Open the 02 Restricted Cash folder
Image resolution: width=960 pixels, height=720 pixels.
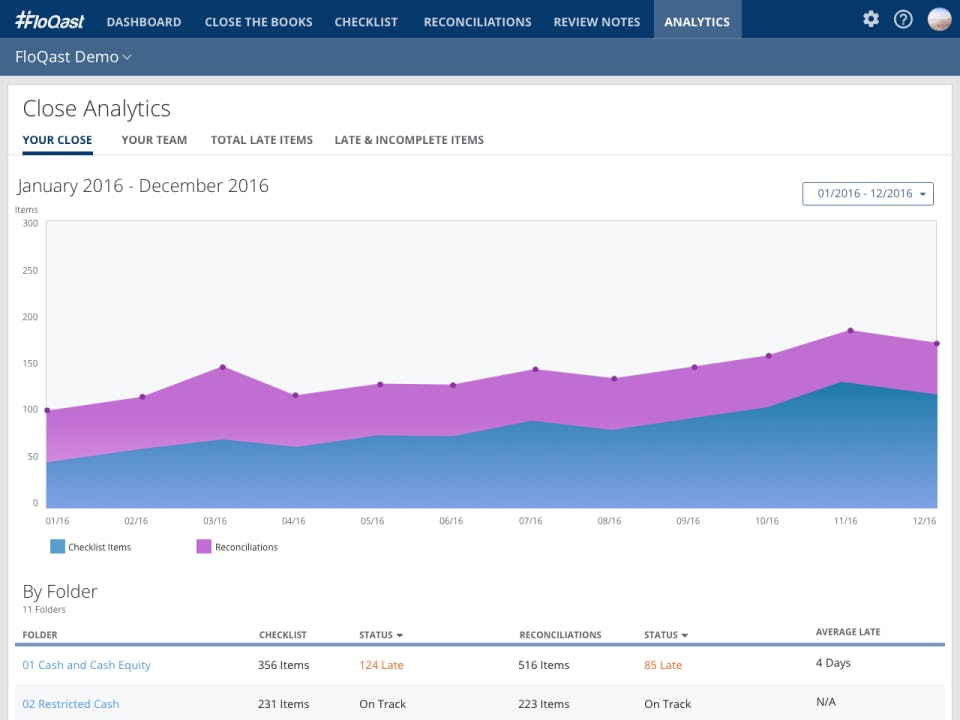tap(71, 703)
